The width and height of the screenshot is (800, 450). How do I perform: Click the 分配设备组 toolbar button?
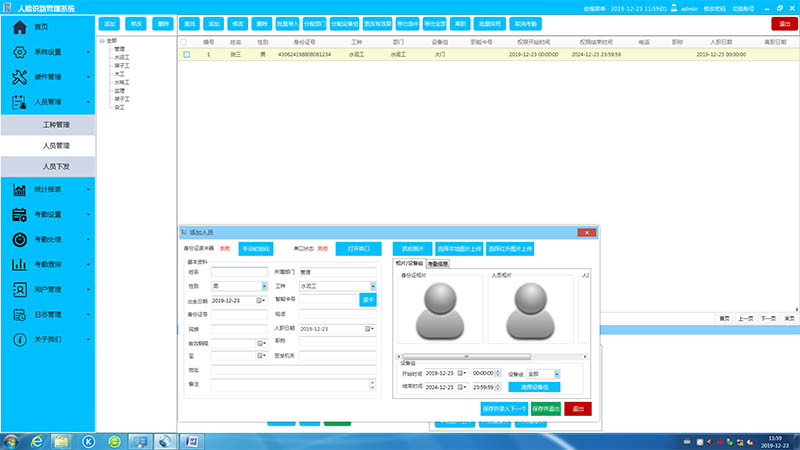click(344, 24)
